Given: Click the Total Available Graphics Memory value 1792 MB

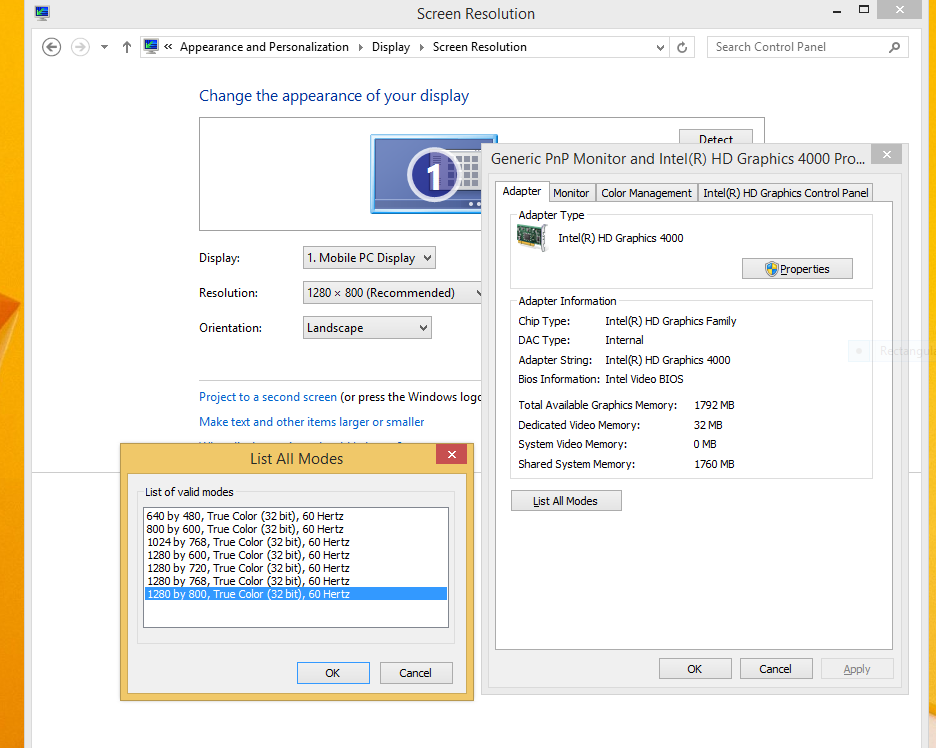Looking at the screenshot, I should (x=714, y=405).
